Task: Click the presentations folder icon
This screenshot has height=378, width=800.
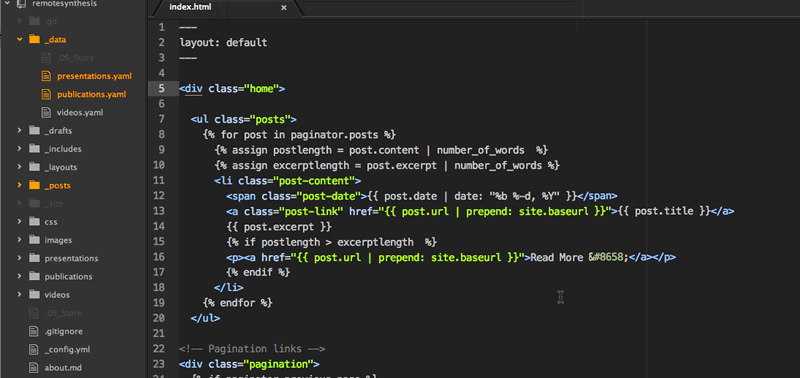Action: click(34, 258)
